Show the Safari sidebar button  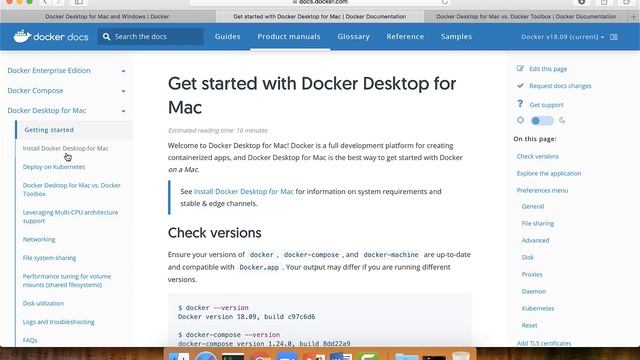79,2
